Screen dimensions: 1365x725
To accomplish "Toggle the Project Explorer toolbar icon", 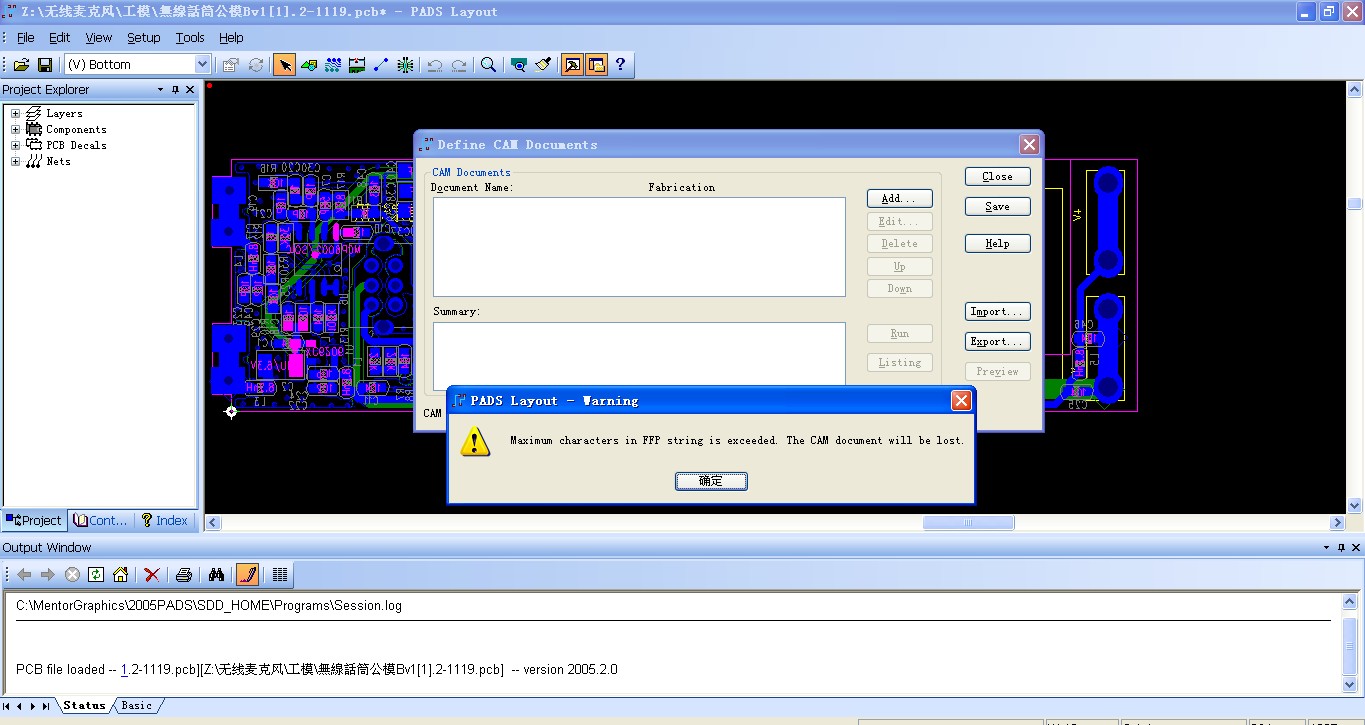I will pyautogui.click(x=596, y=64).
